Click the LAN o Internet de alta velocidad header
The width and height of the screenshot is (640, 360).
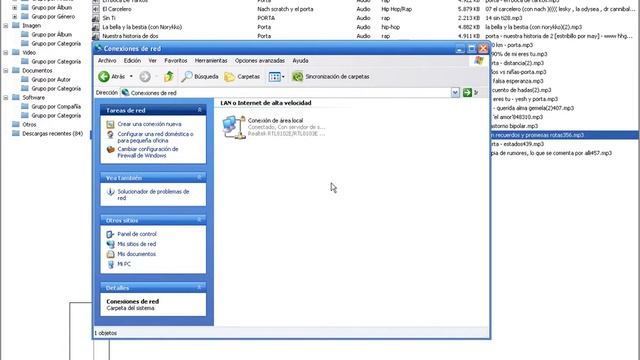point(266,103)
